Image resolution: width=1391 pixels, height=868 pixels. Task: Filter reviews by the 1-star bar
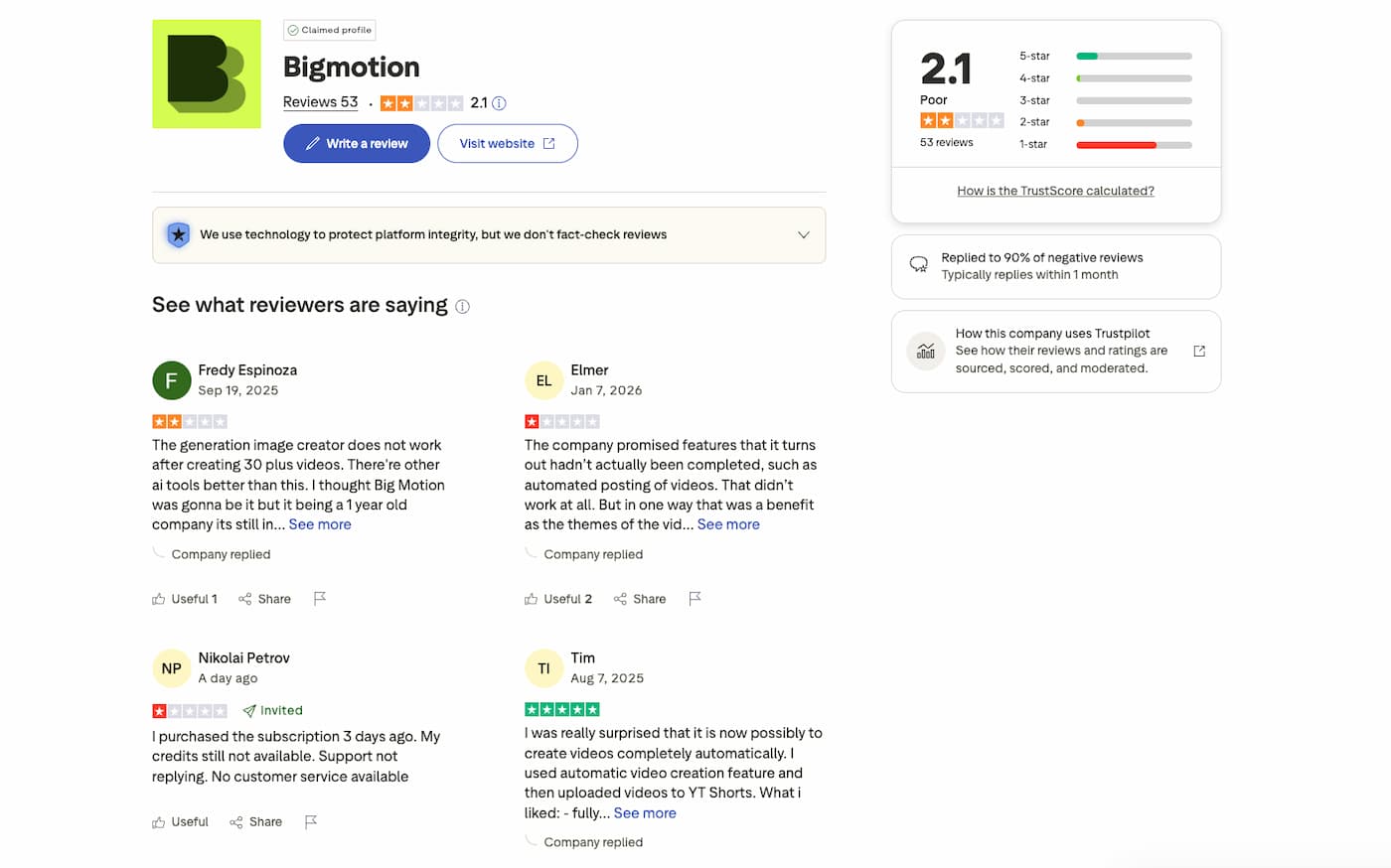pyautogui.click(x=1133, y=145)
